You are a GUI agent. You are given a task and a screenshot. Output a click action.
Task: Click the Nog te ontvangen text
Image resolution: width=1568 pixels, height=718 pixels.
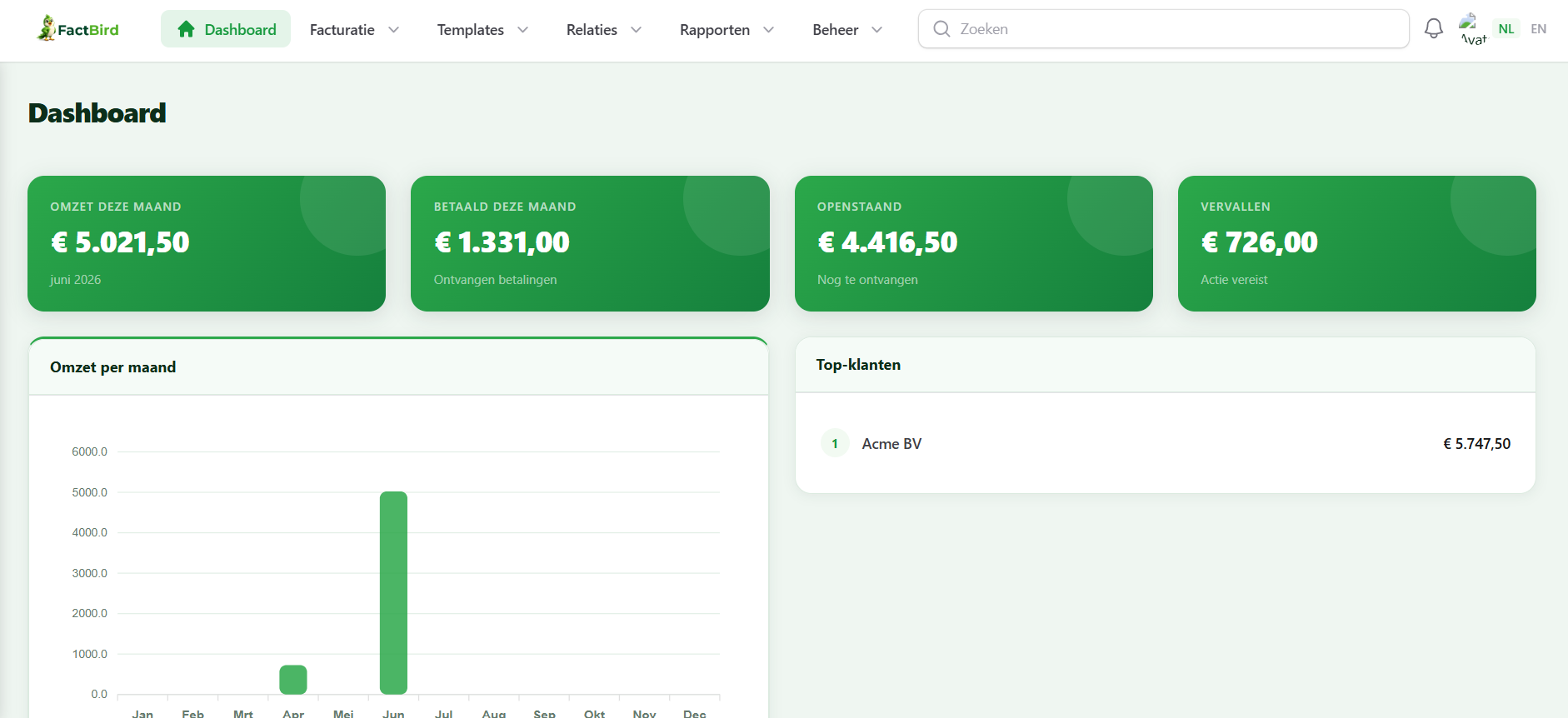[867, 280]
